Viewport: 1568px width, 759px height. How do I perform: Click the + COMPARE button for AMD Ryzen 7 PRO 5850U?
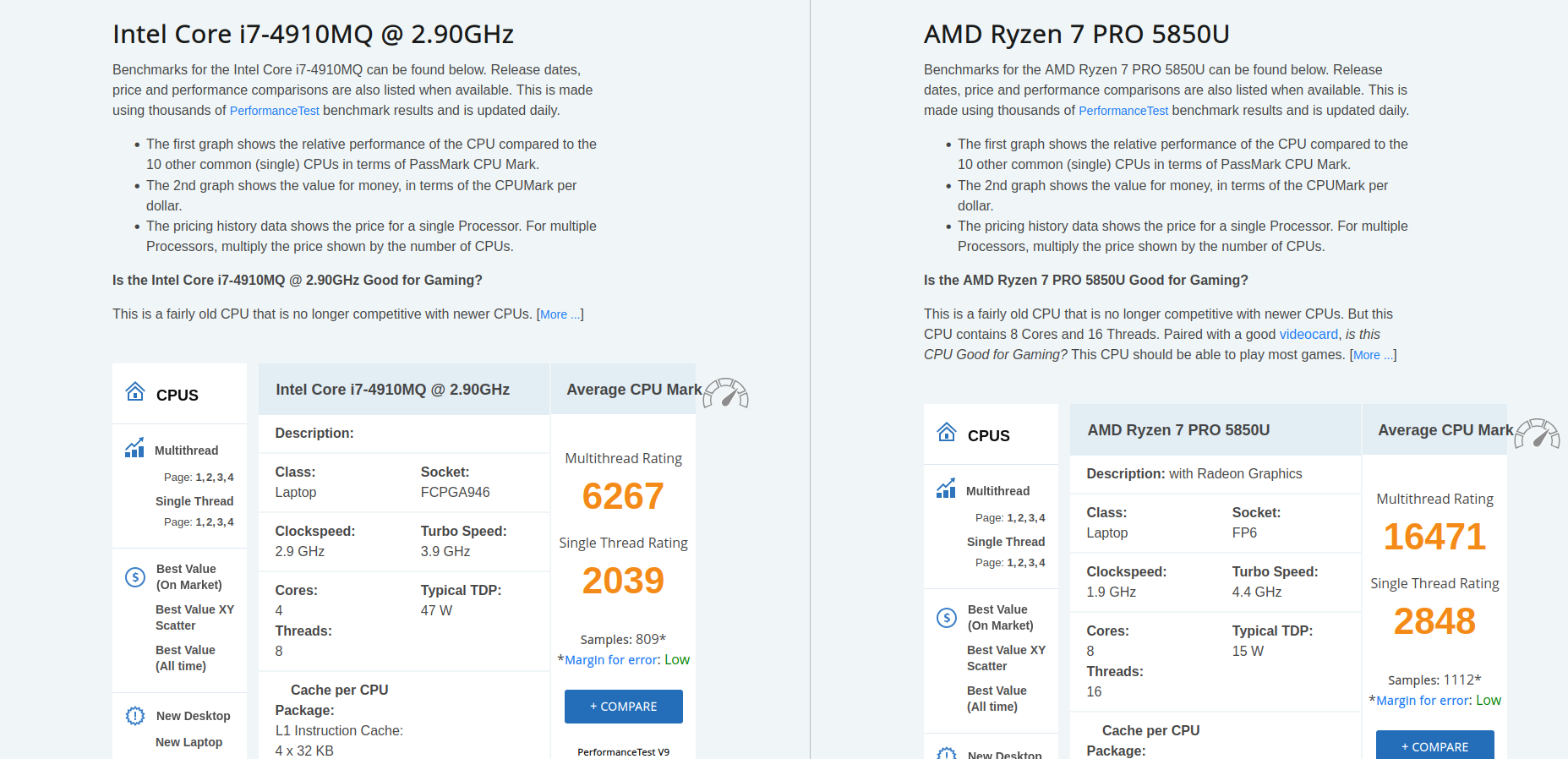[1435, 745]
